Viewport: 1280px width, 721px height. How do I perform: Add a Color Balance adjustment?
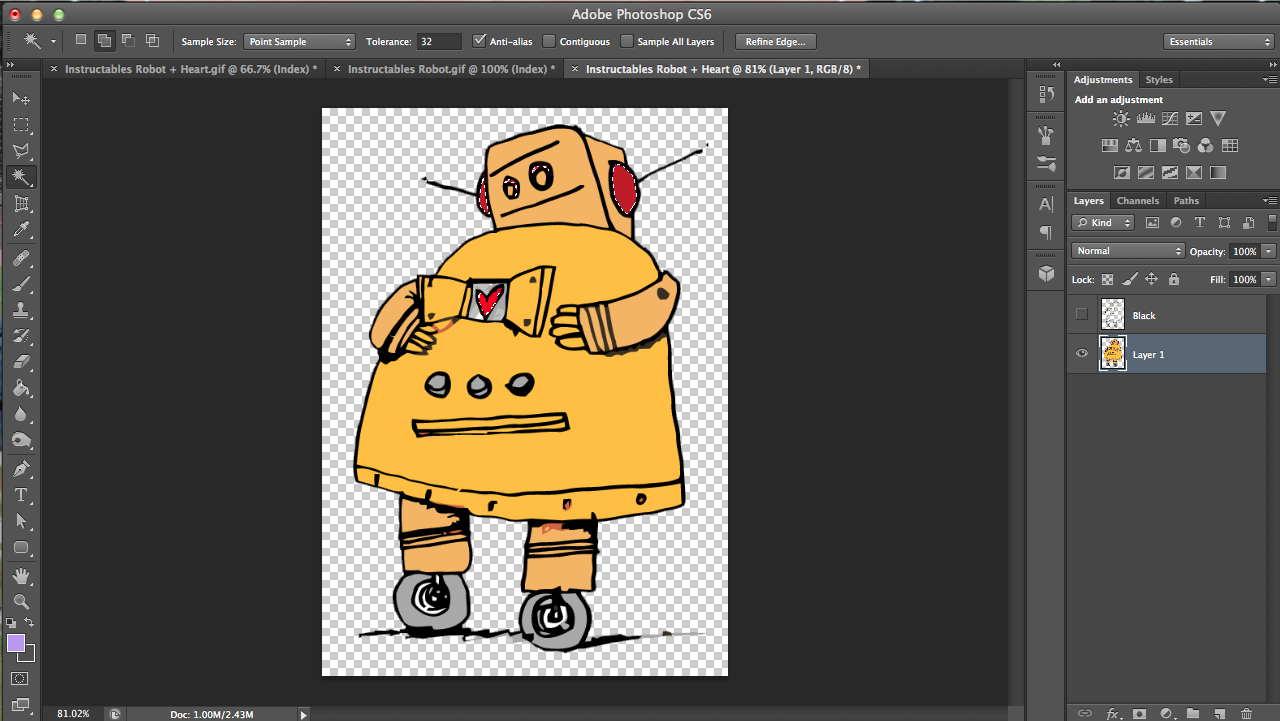[1134, 145]
